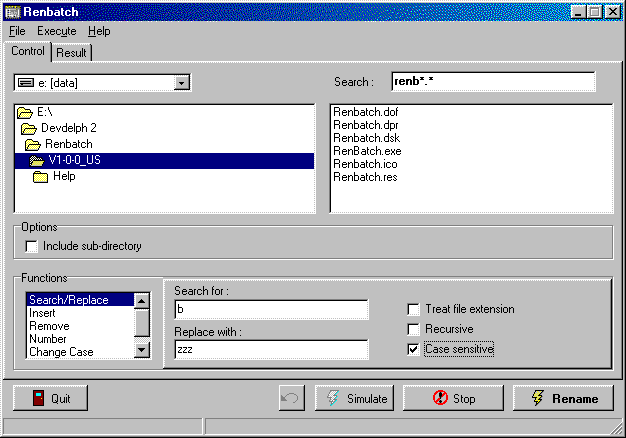
Task: Open the File menu
Action: click(x=17, y=31)
